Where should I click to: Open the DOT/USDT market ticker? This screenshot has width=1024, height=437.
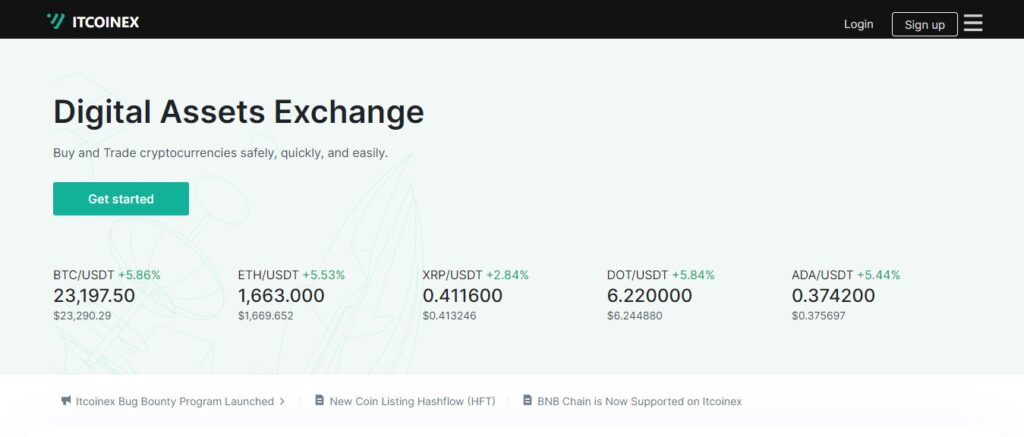click(638, 274)
